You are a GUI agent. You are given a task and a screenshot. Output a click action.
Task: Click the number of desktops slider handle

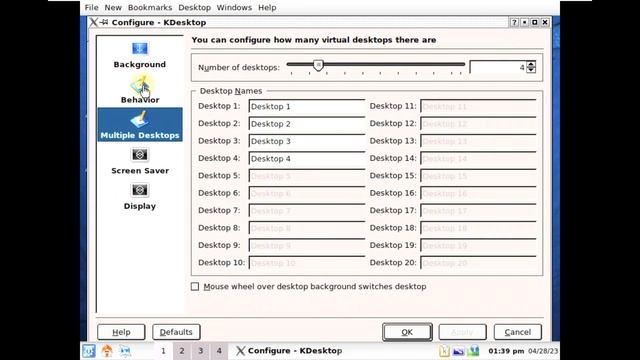pos(318,65)
